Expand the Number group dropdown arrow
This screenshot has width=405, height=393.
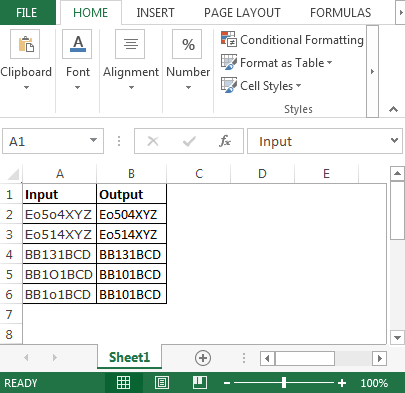[188, 88]
